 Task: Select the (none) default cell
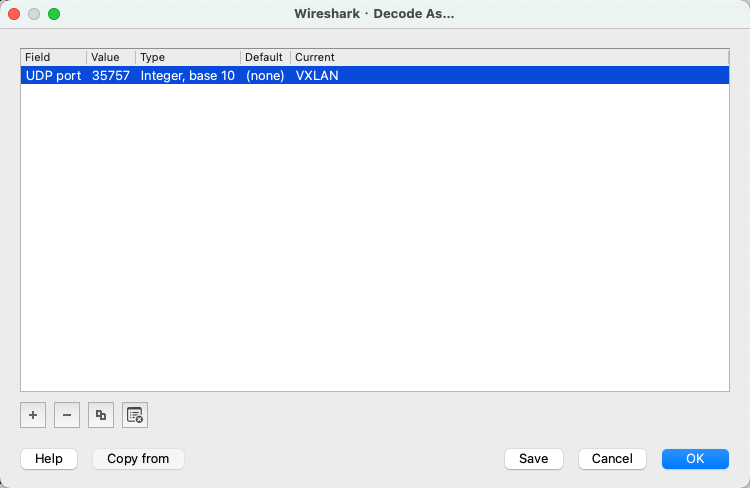[x=265, y=76]
